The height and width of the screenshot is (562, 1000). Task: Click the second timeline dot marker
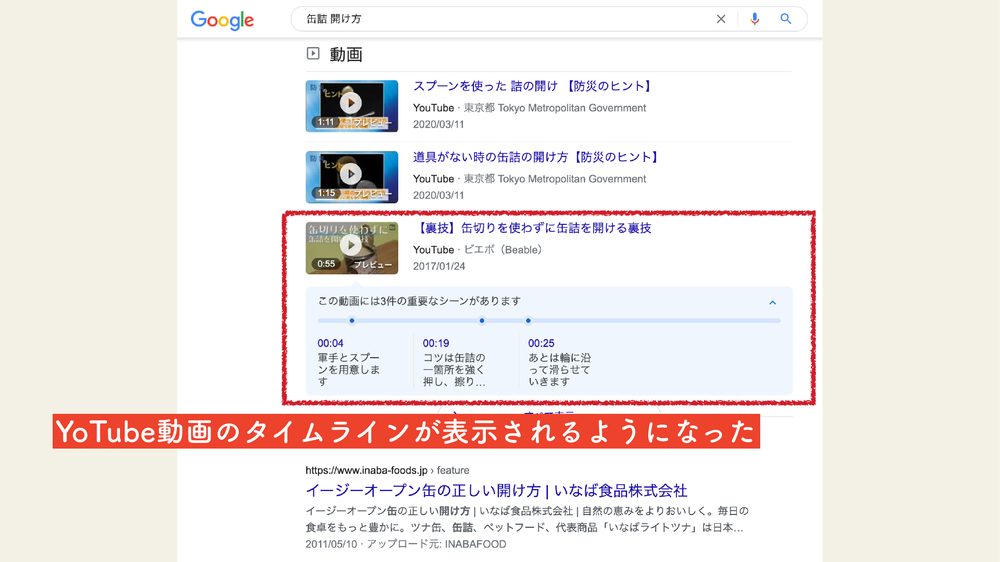tap(482, 321)
